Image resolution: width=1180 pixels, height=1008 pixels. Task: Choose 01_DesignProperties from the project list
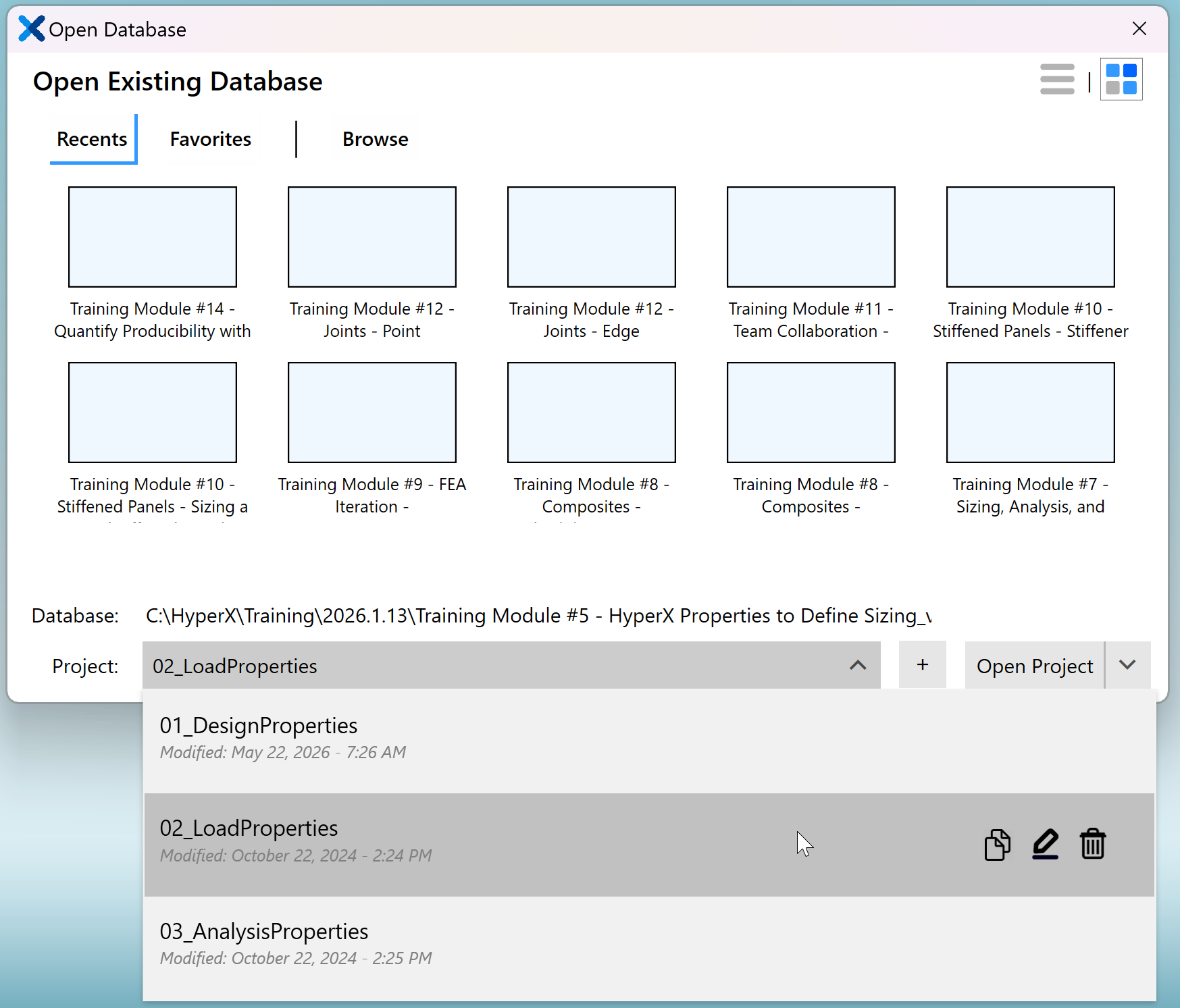click(649, 741)
